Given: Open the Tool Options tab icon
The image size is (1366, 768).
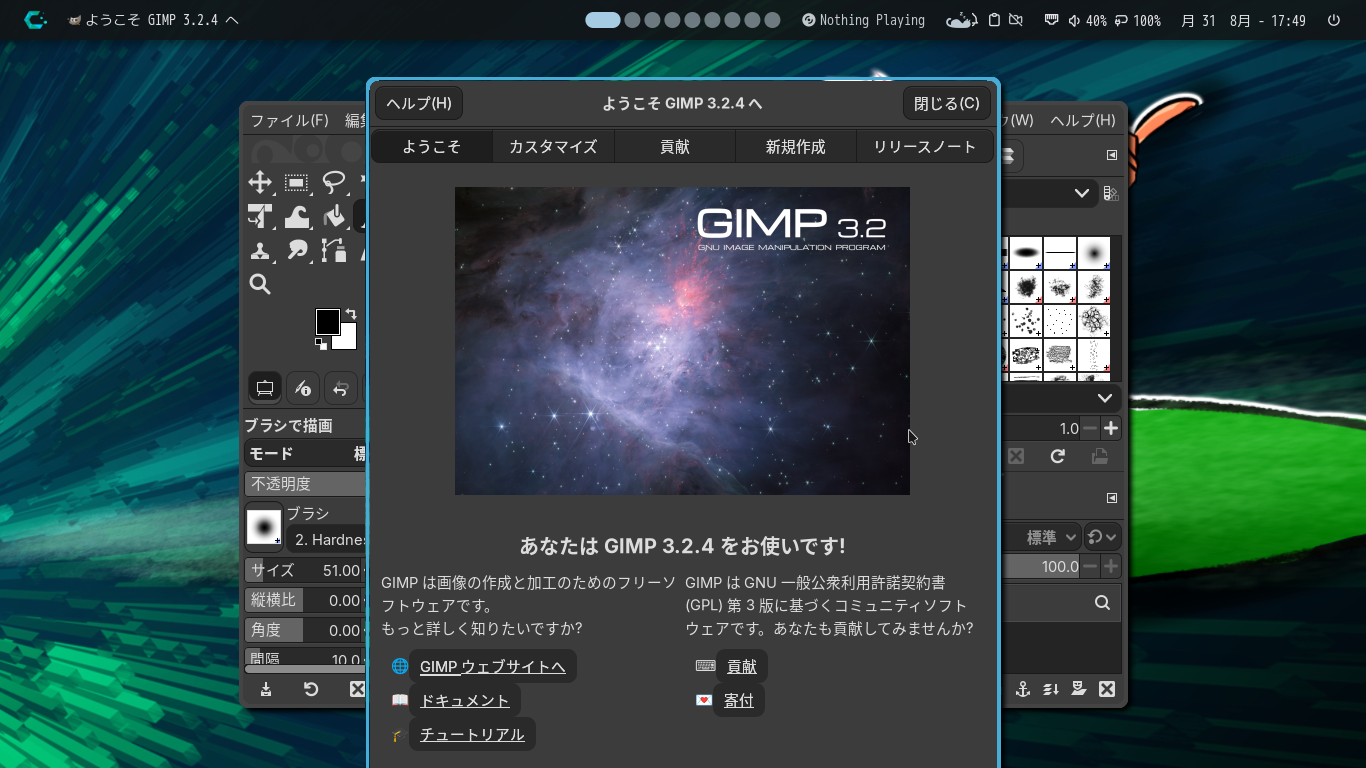Looking at the screenshot, I should 265,388.
